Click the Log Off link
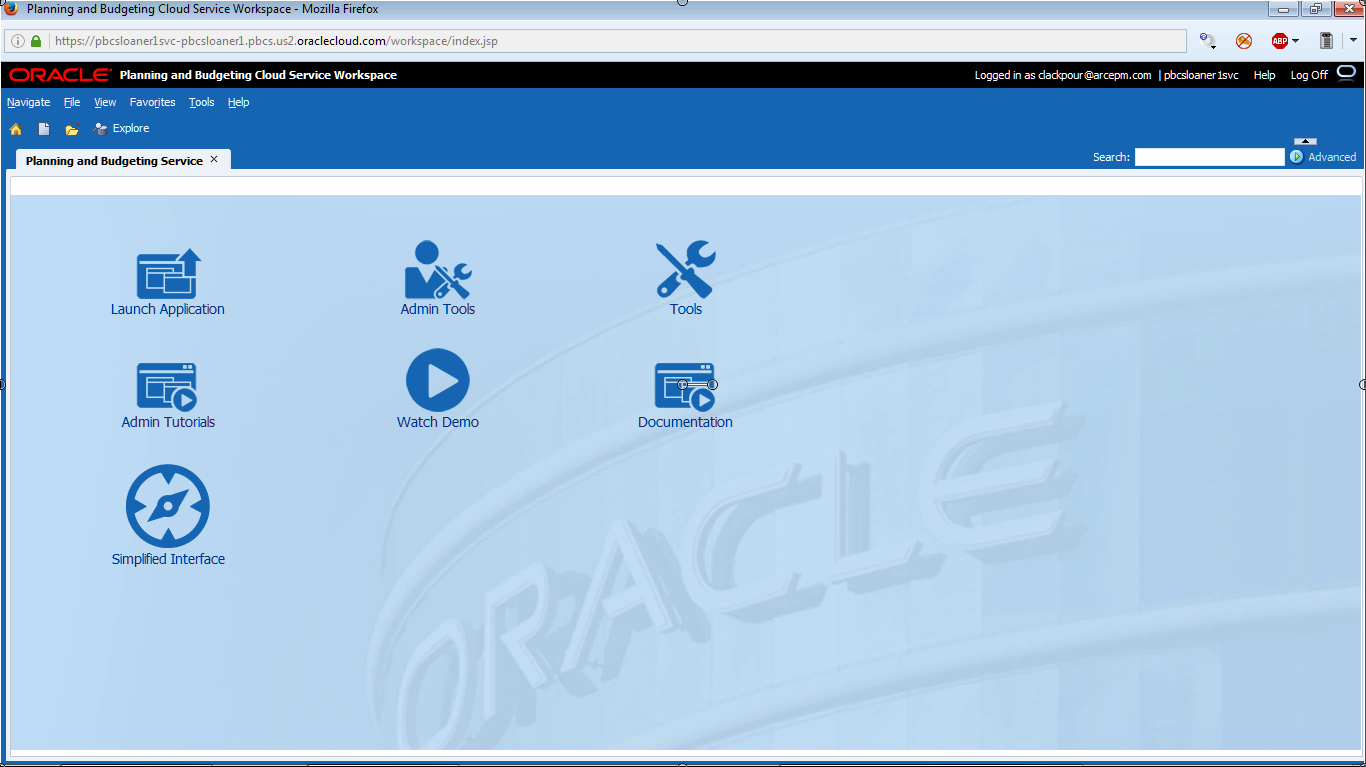The width and height of the screenshot is (1366, 767). (x=1309, y=75)
